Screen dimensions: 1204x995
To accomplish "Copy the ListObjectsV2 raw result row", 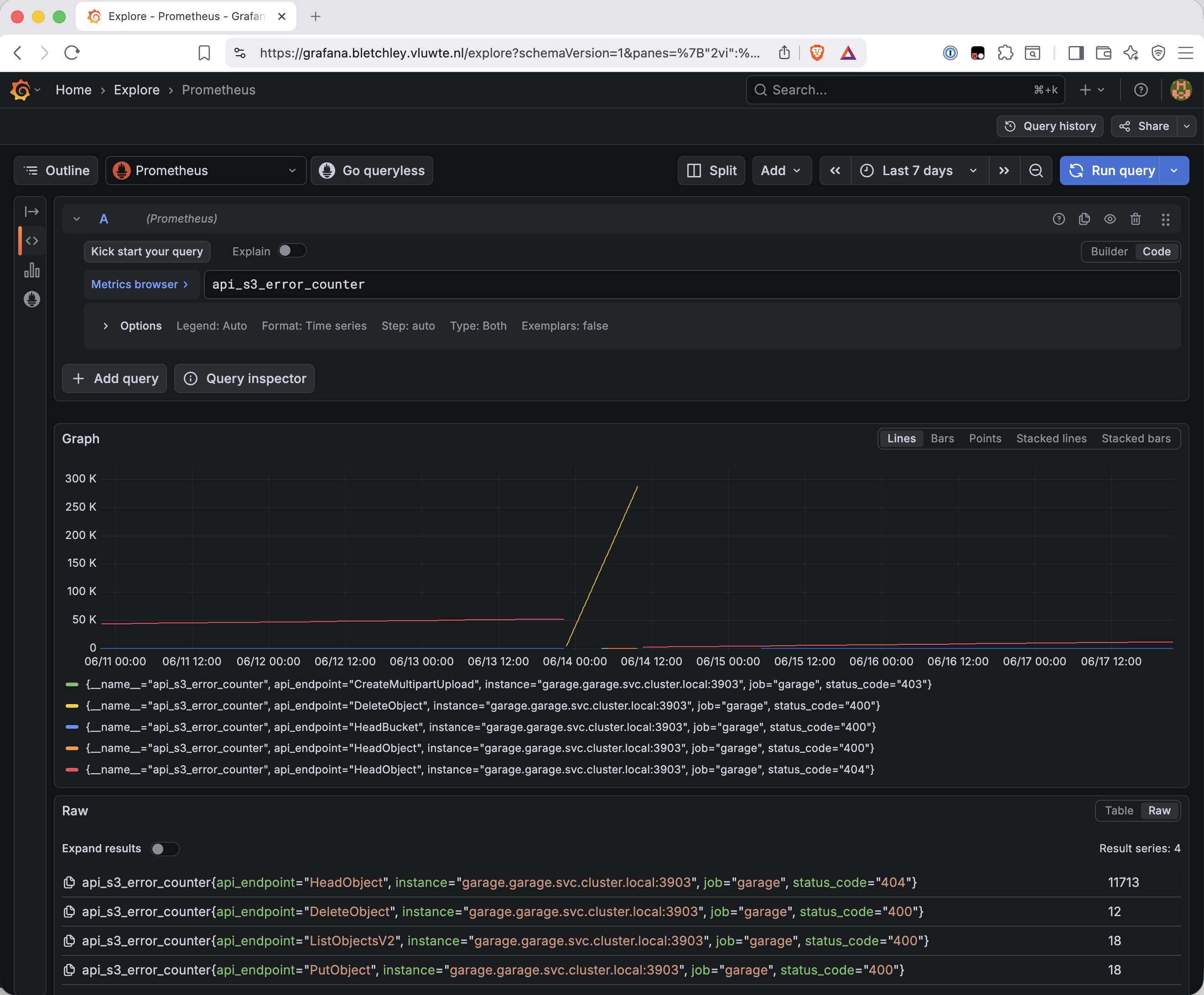I will pos(69,941).
